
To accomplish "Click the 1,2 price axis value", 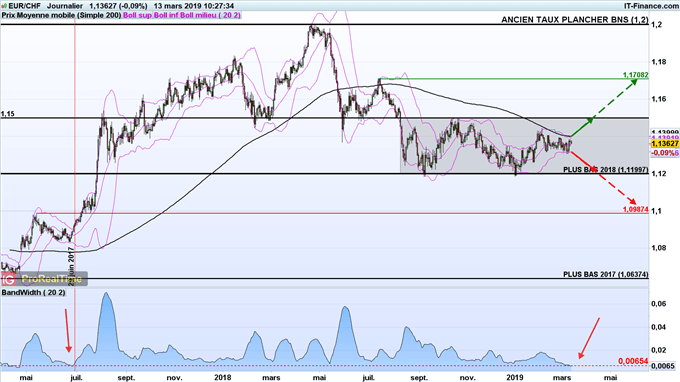I will click(x=657, y=25).
